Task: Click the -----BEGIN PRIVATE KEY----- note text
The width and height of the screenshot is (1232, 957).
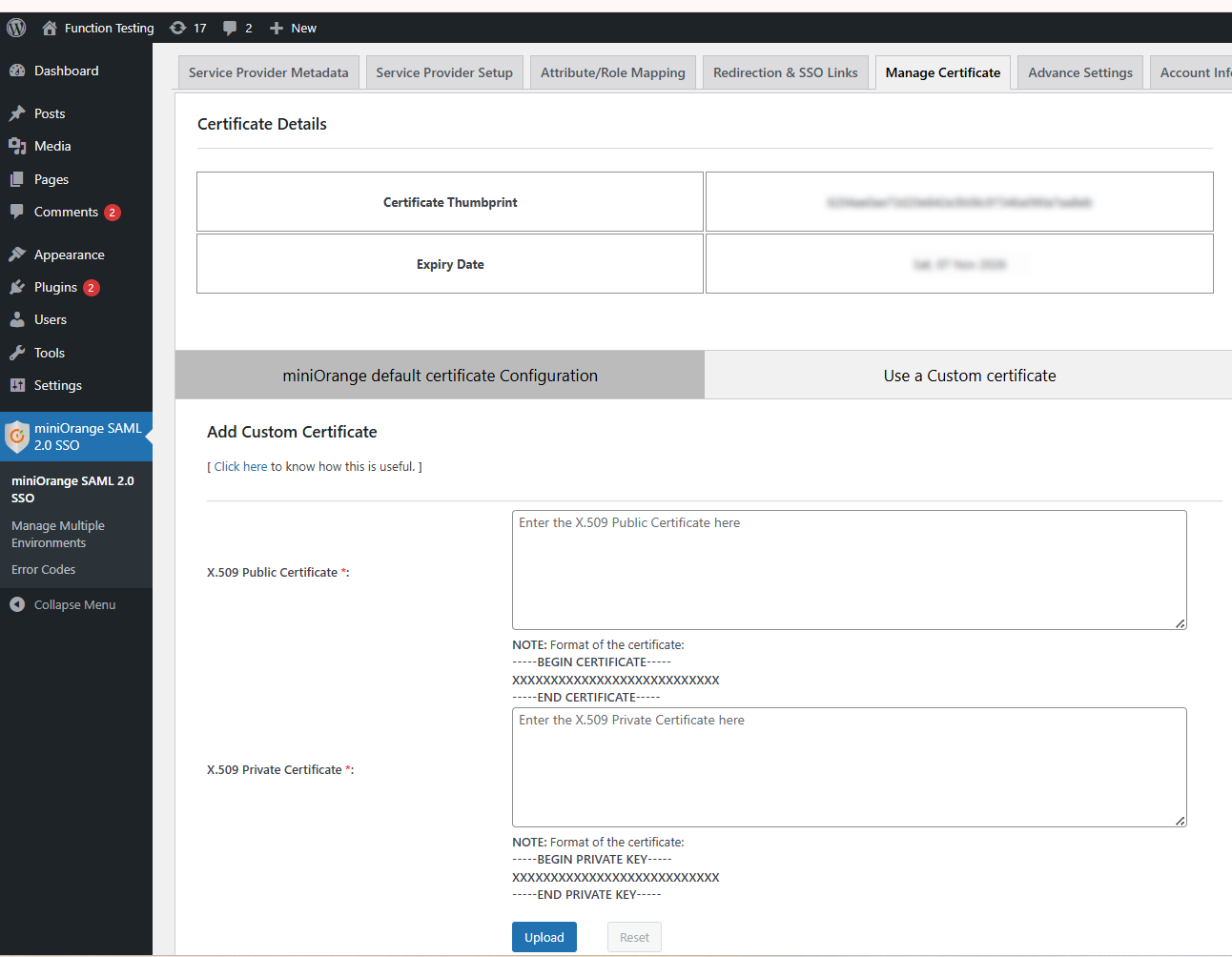Action: point(591,859)
